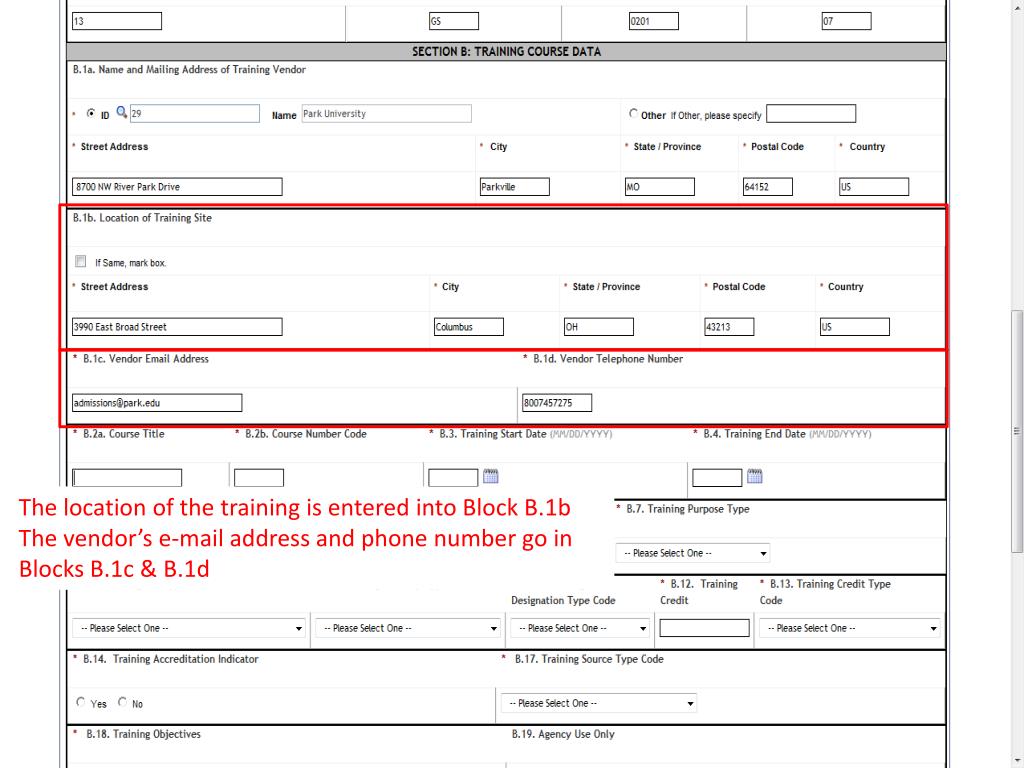Open the Training End Date calendar picker
Image resolution: width=1024 pixels, height=768 pixels.
point(754,476)
